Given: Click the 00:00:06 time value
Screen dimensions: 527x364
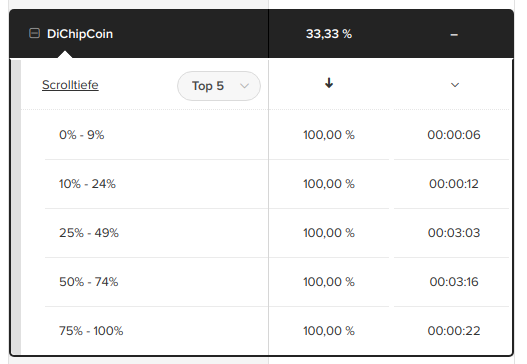Looking at the screenshot, I should (454, 135).
